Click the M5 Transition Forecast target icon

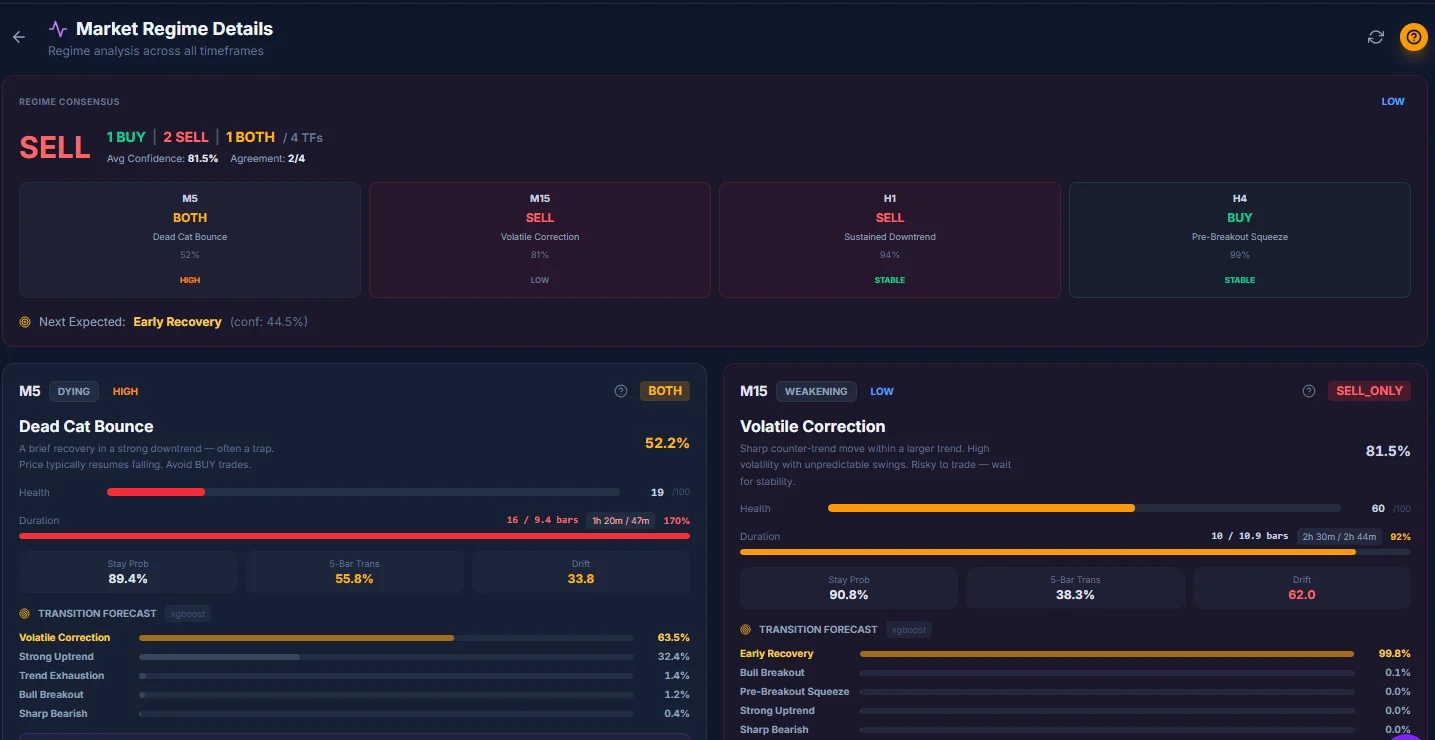click(25, 613)
